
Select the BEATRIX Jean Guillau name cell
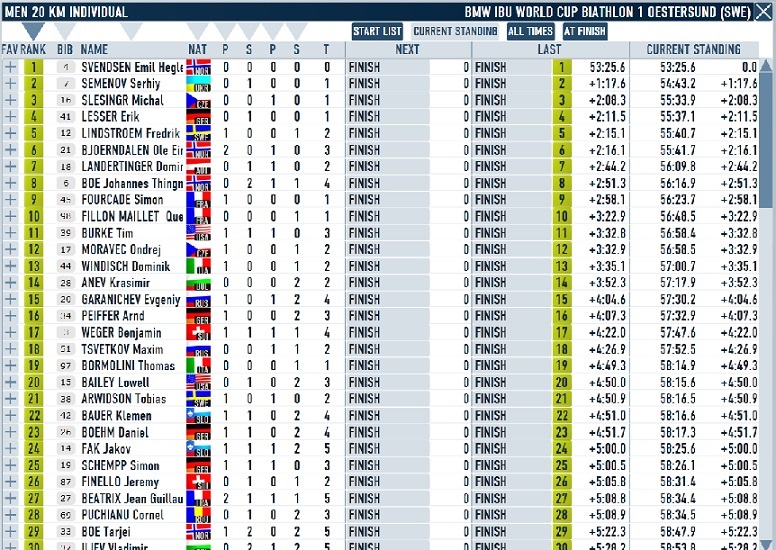[x=132, y=499]
